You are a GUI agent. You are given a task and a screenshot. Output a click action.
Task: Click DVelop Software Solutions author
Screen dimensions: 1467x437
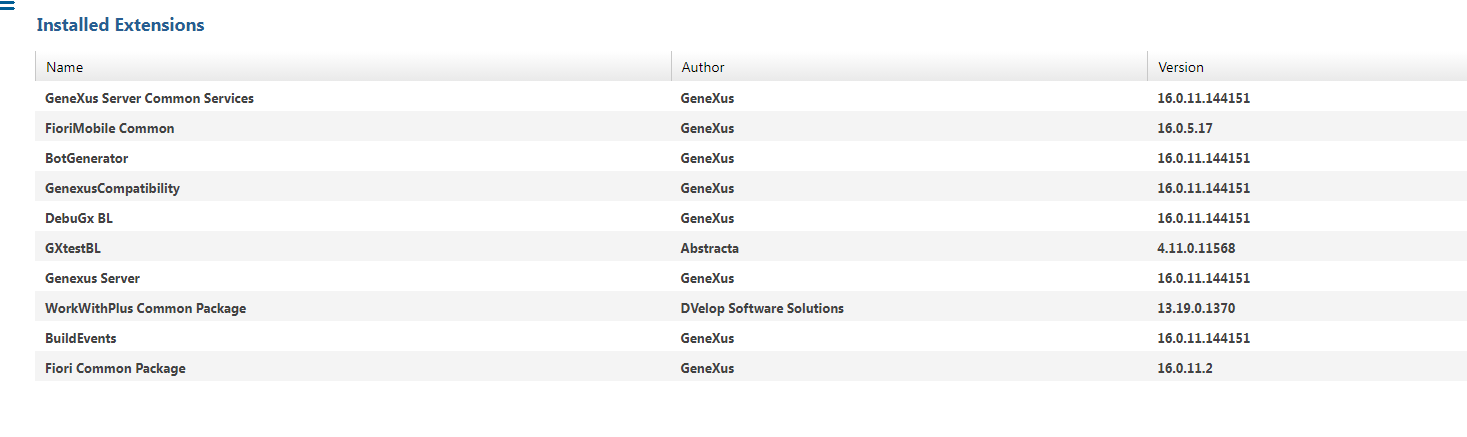(x=762, y=308)
